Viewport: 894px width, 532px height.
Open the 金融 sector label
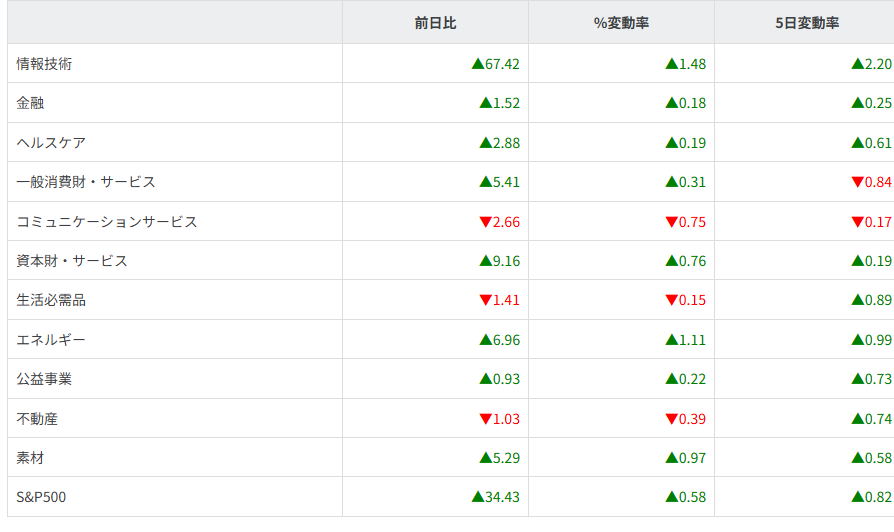(30, 103)
